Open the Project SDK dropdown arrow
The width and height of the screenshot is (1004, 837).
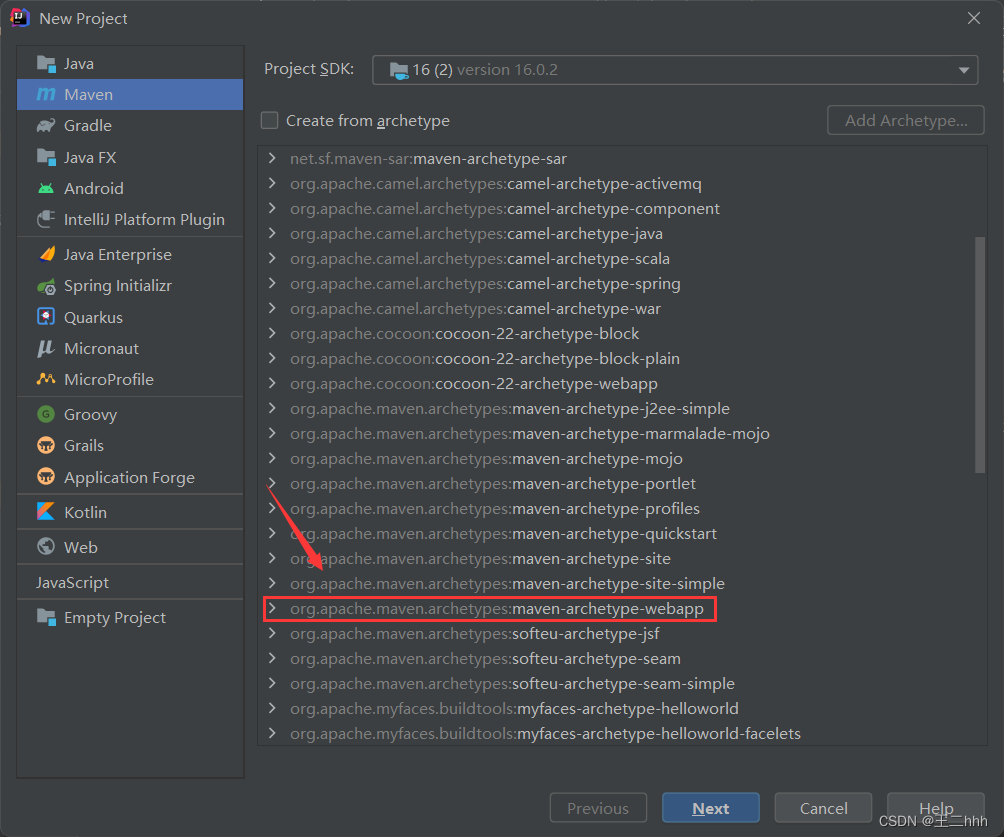point(964,70)
